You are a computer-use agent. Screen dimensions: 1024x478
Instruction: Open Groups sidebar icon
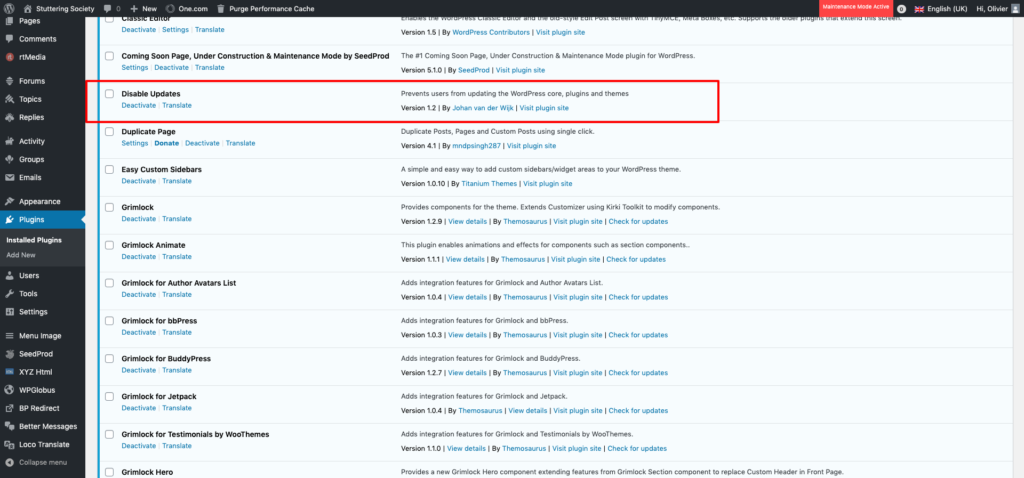(9, 159)
